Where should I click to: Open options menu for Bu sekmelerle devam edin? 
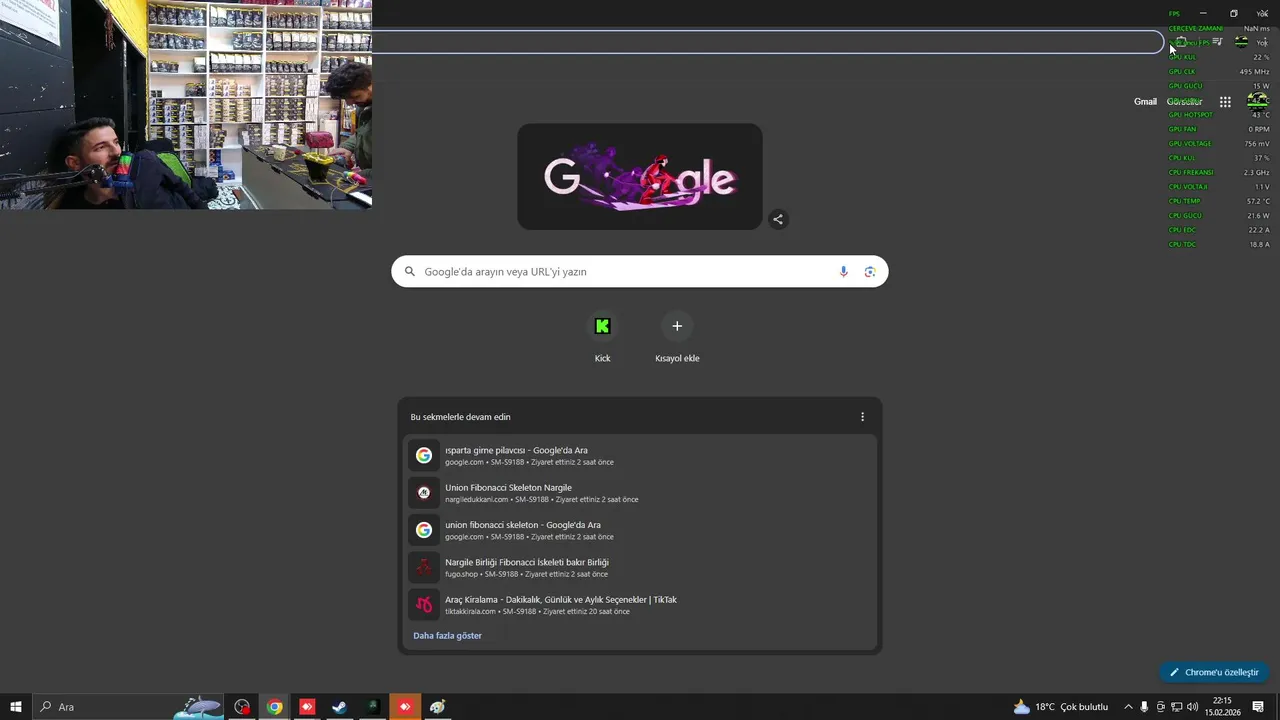[862, 417]
